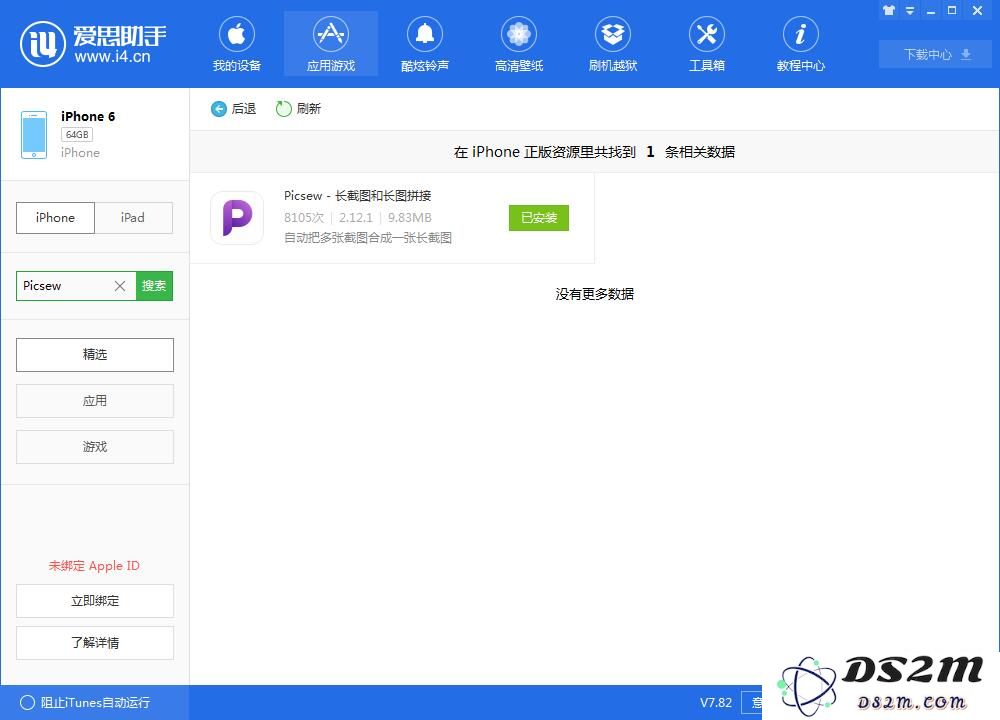Click the 没有更多数据 no more data text
1000x720 pixels.
[594, 294]
